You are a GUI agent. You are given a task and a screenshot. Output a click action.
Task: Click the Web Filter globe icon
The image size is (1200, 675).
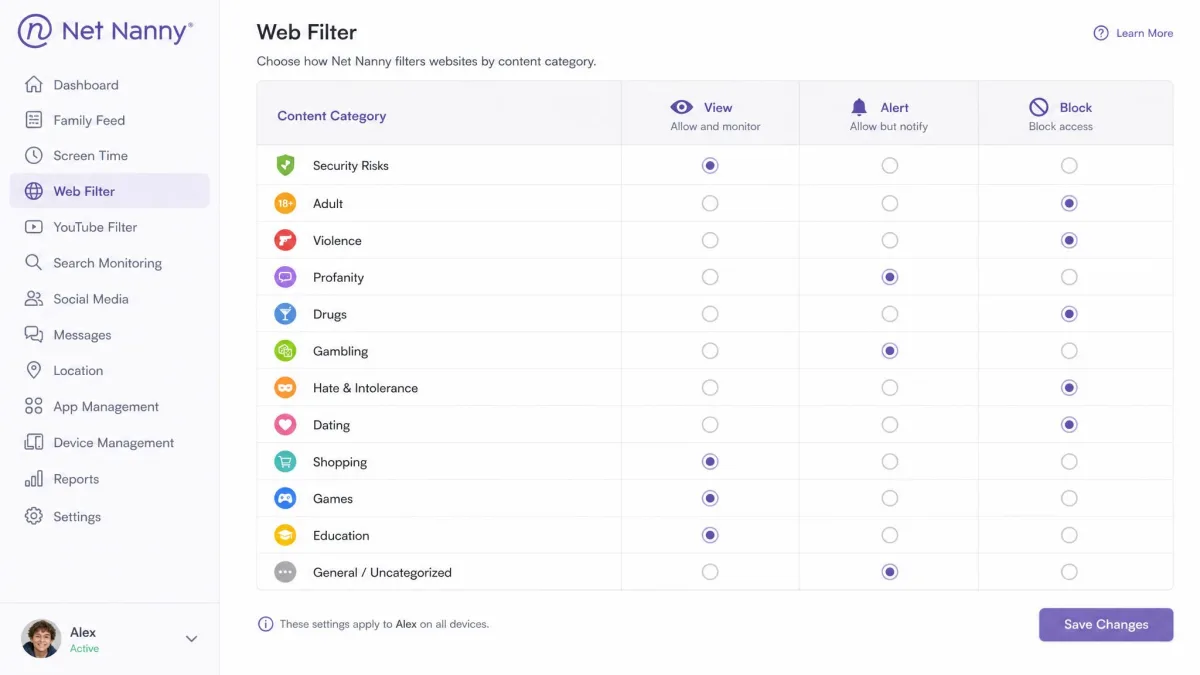34,191
